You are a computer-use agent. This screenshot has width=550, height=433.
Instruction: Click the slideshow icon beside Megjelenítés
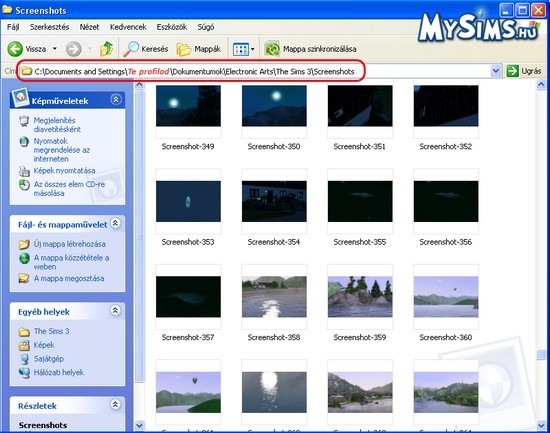(24, 121)
